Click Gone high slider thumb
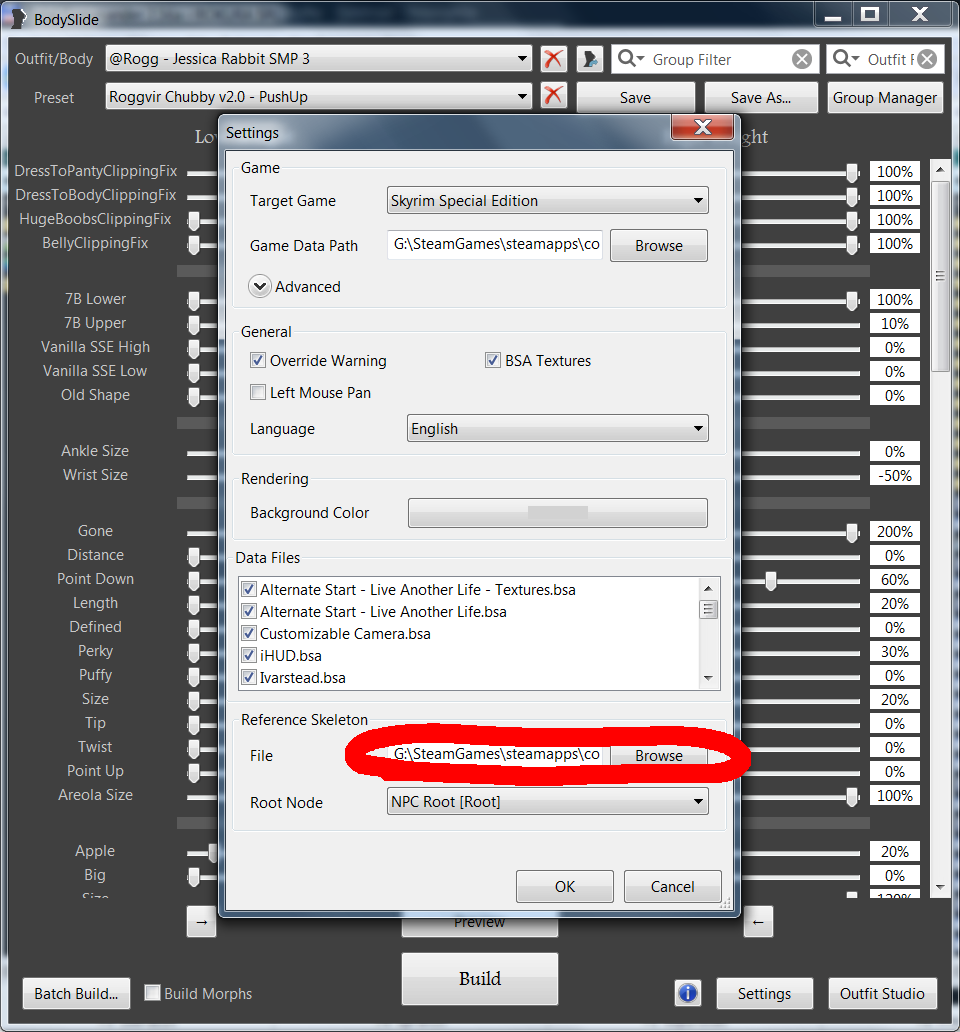The width and height of the screenshot is (960, 1032). tap(852, 532)
